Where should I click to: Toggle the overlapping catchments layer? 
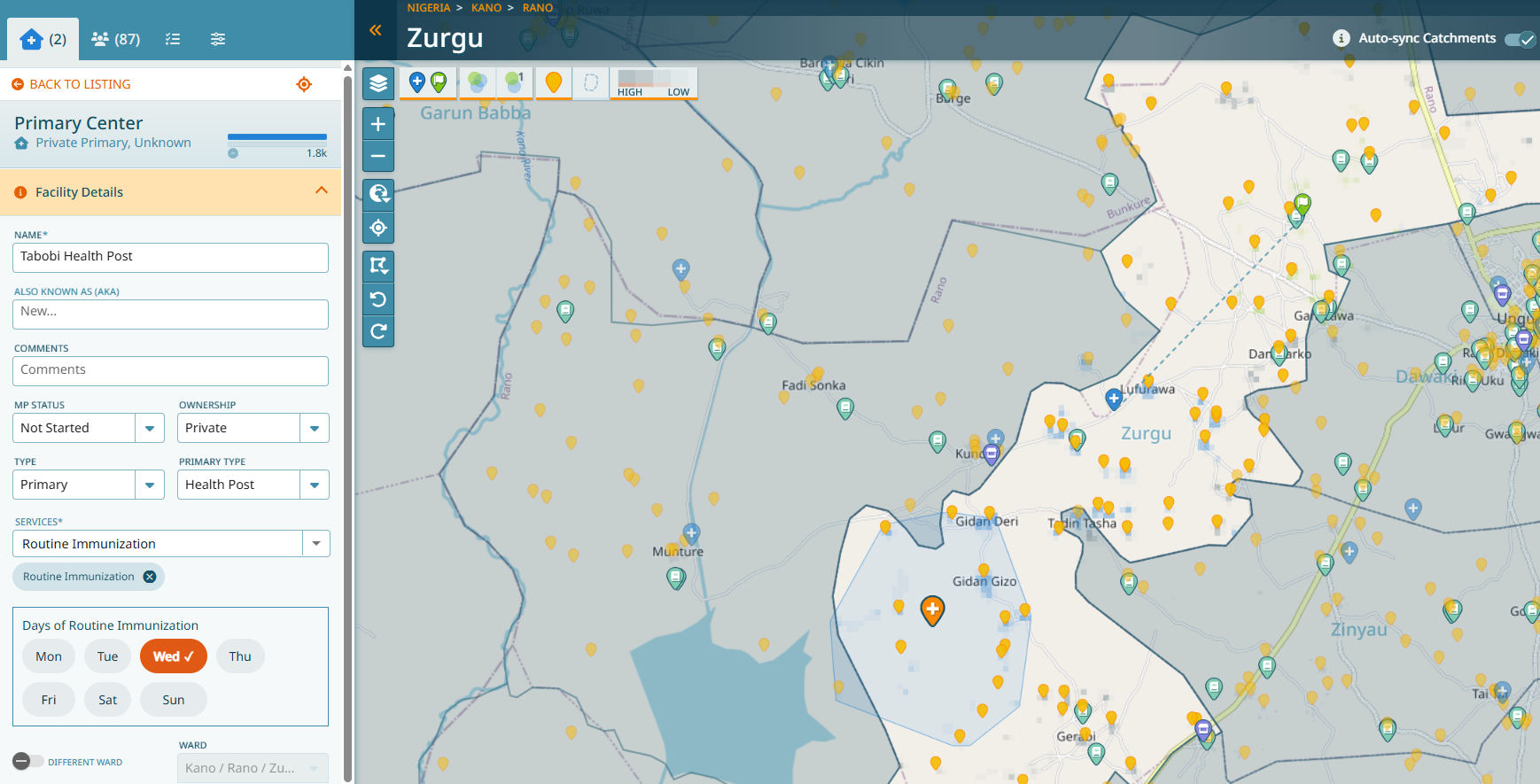coord(477,83)
